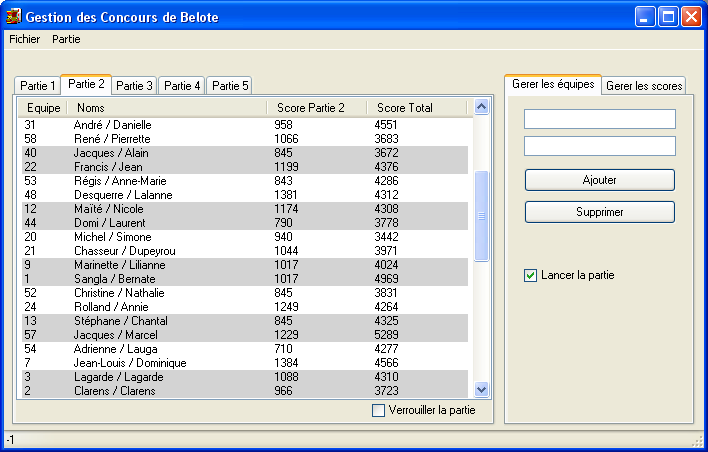The image size is (708, 452).
Task: Click the application icon in title bar
Action: tap(13, 17)
